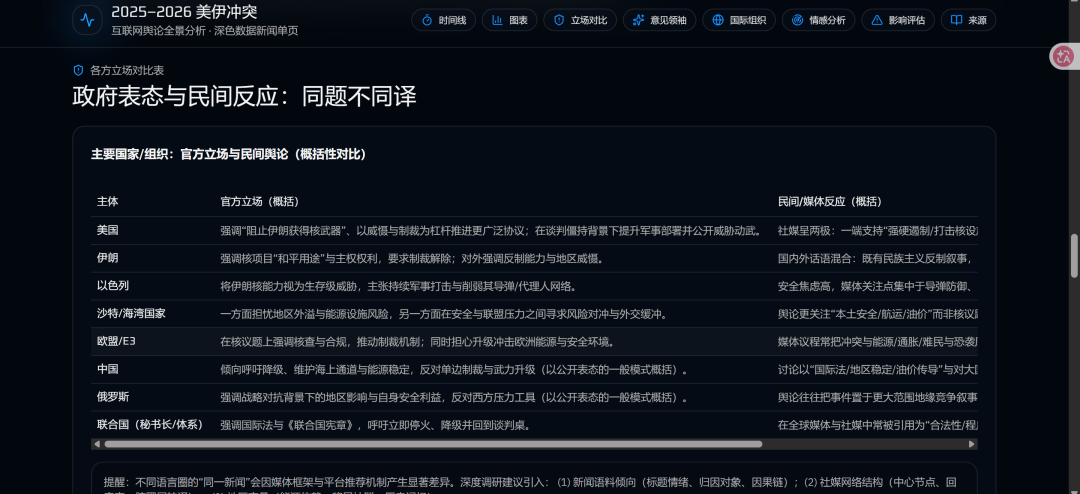Click the right arrow of the table scrollbar
The image size is (1080, 494).
pos(974,444)
